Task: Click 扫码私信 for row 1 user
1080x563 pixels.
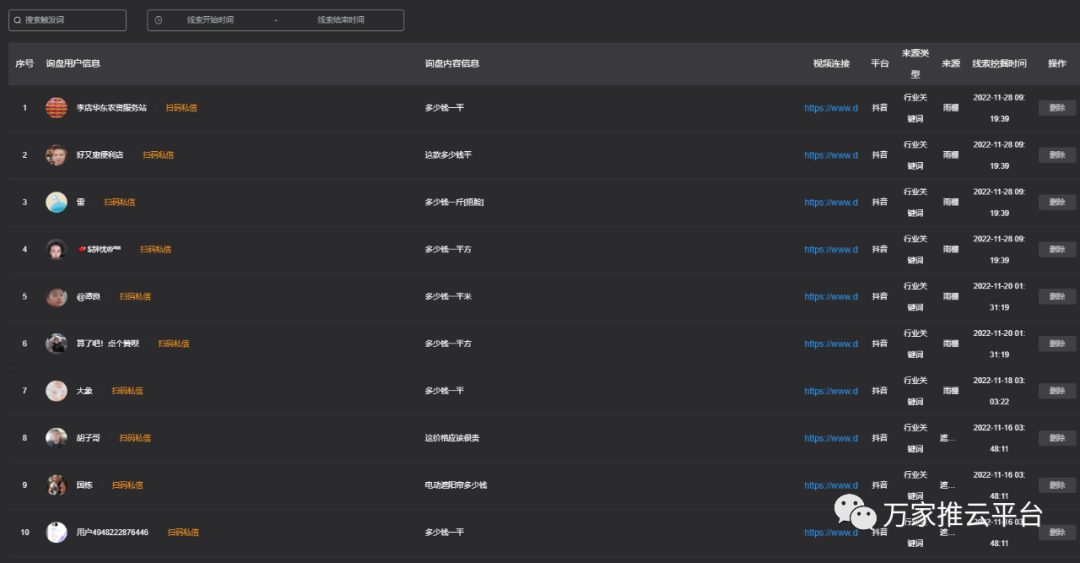Action: [181, 108]
